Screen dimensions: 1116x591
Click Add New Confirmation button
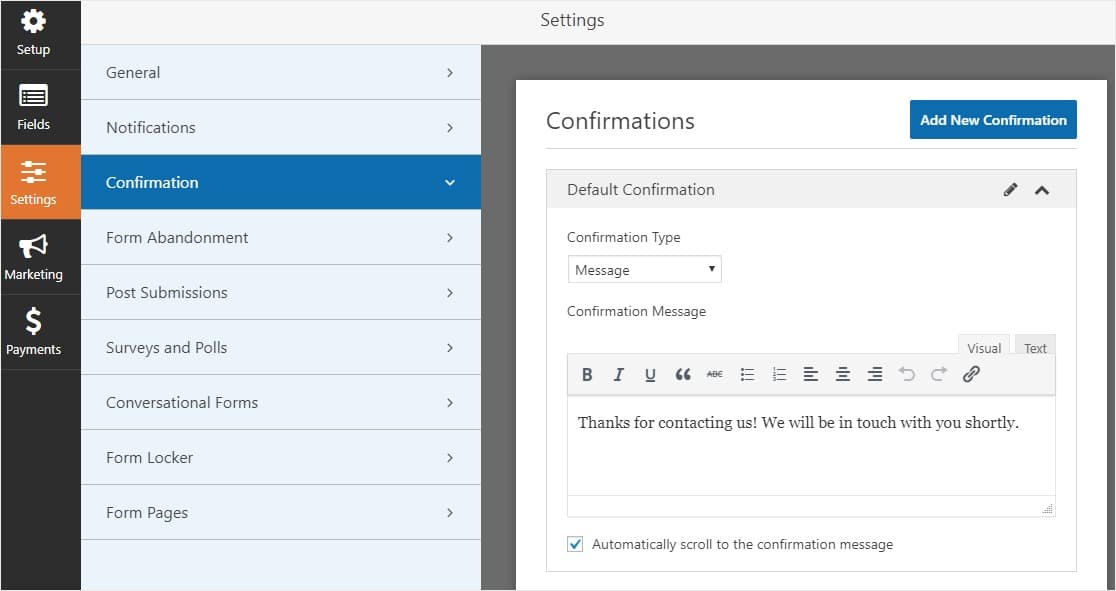pos(993,120)
